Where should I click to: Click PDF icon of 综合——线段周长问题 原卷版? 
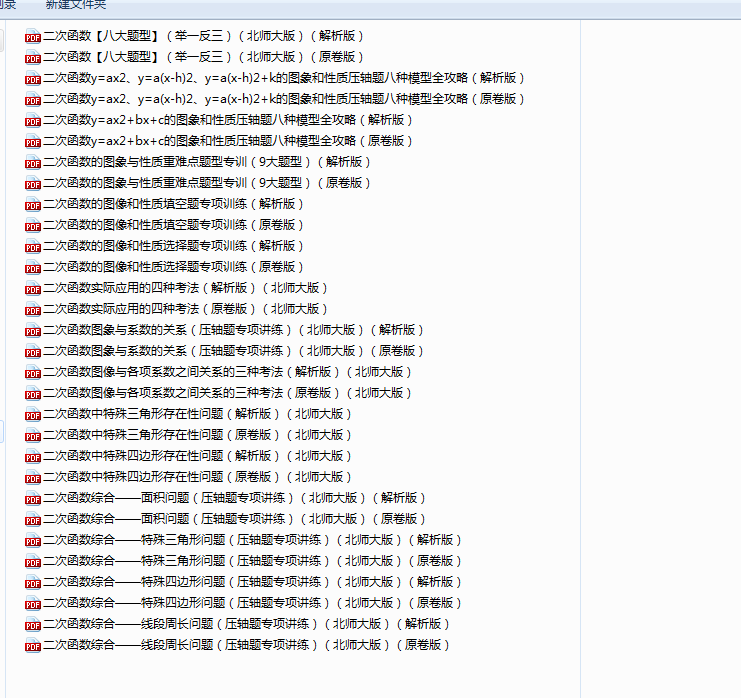tap(33, 645)
